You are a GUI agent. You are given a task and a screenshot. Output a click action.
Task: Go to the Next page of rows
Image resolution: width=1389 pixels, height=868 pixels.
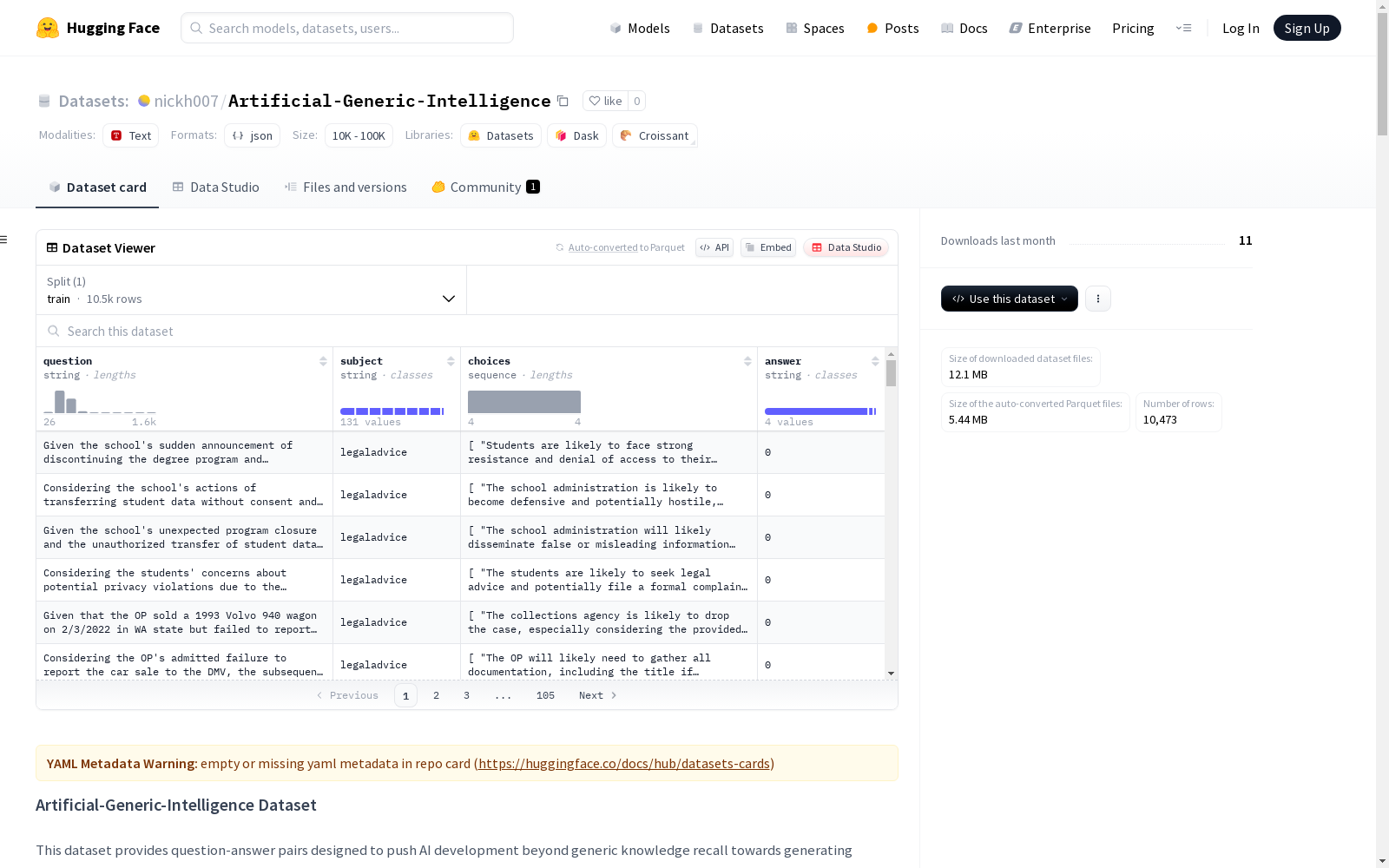598,695
